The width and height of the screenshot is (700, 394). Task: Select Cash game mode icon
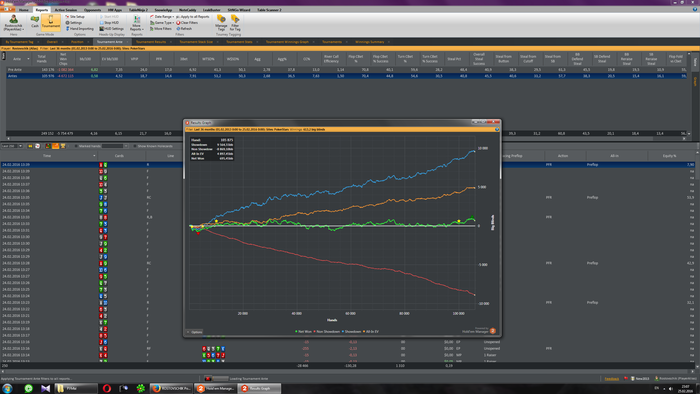(x=35, y=21)
